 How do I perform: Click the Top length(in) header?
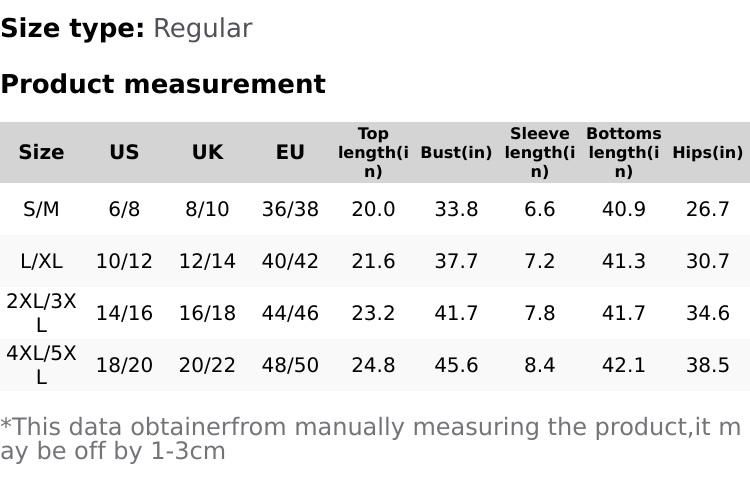[x=373, y=152]
